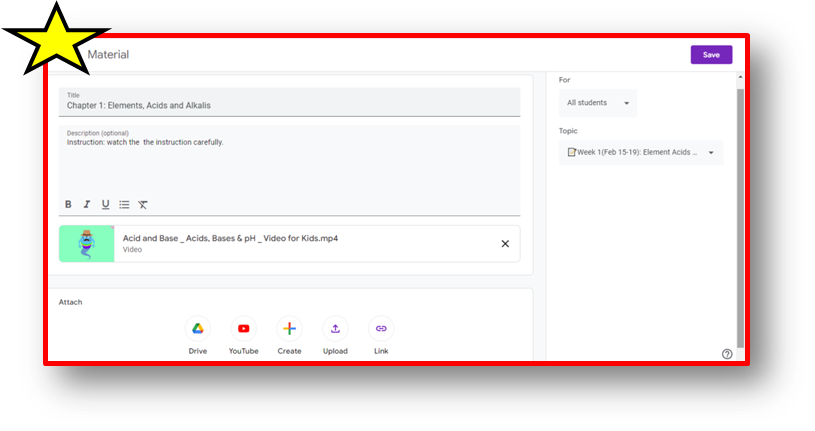The image size is (815, 431).
Task: Click the video file name Acid and Base
Action: (x=230, y=238)
